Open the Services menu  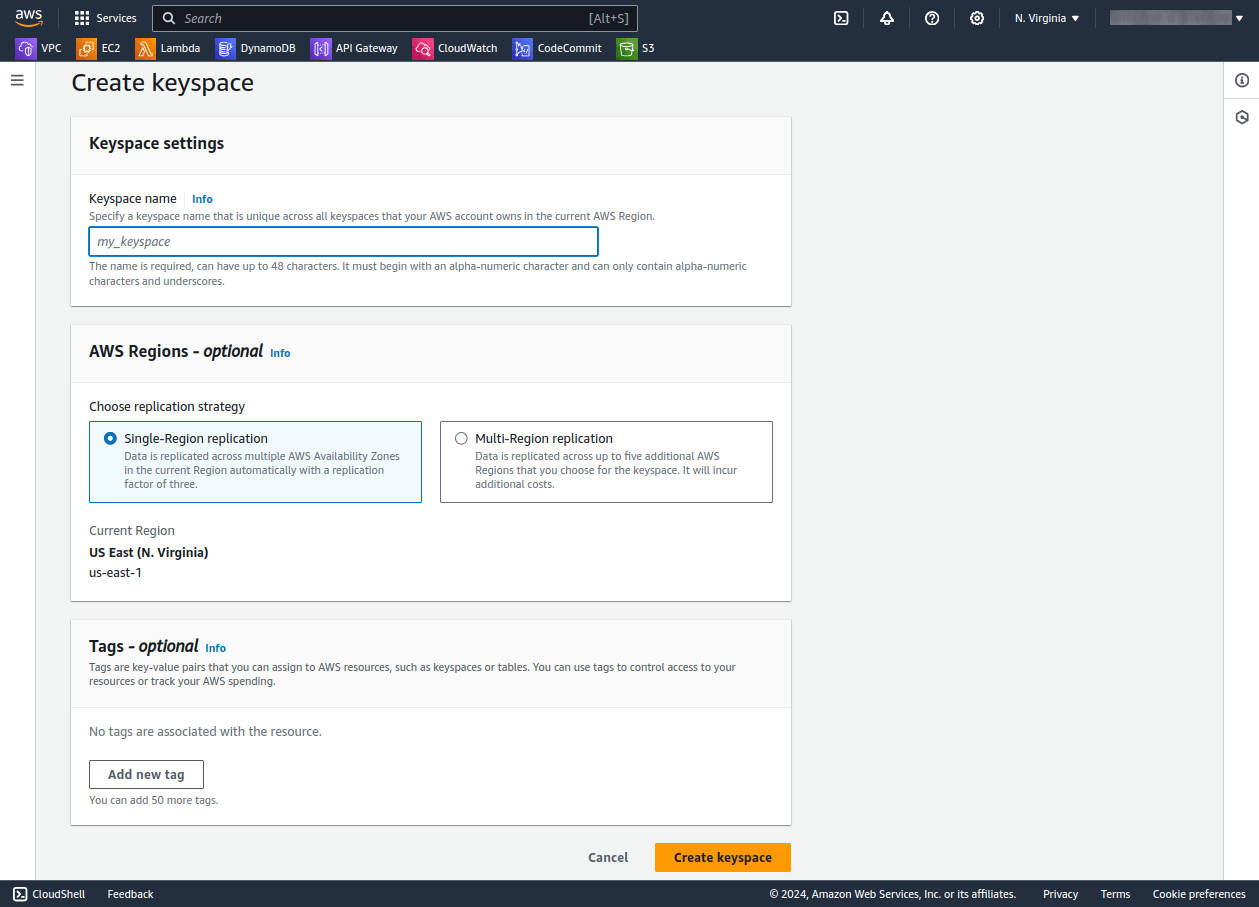(x=105, y=17)
